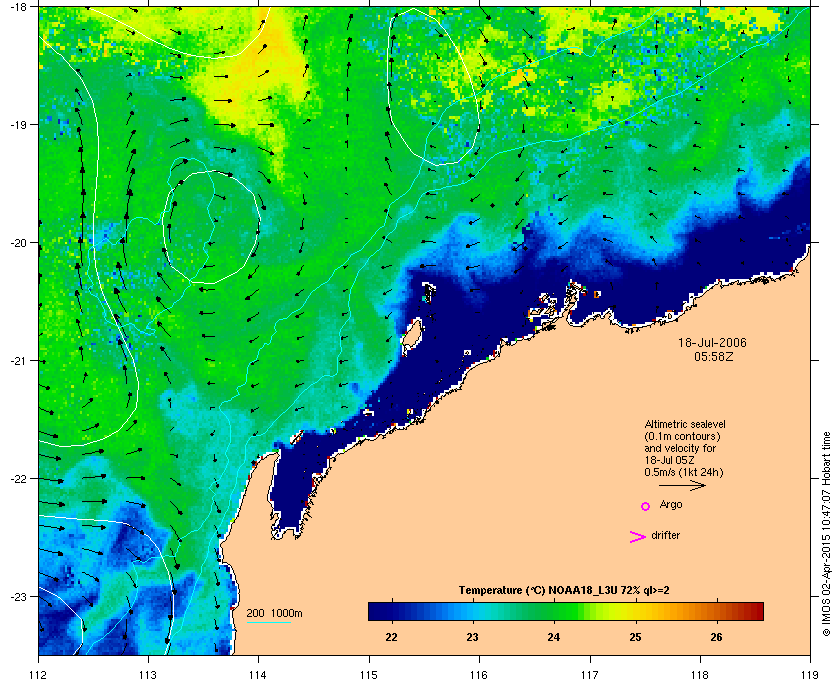Click the 'drifter' legend label
This screenshot has width=840, height=680.
tap(665, 535)
